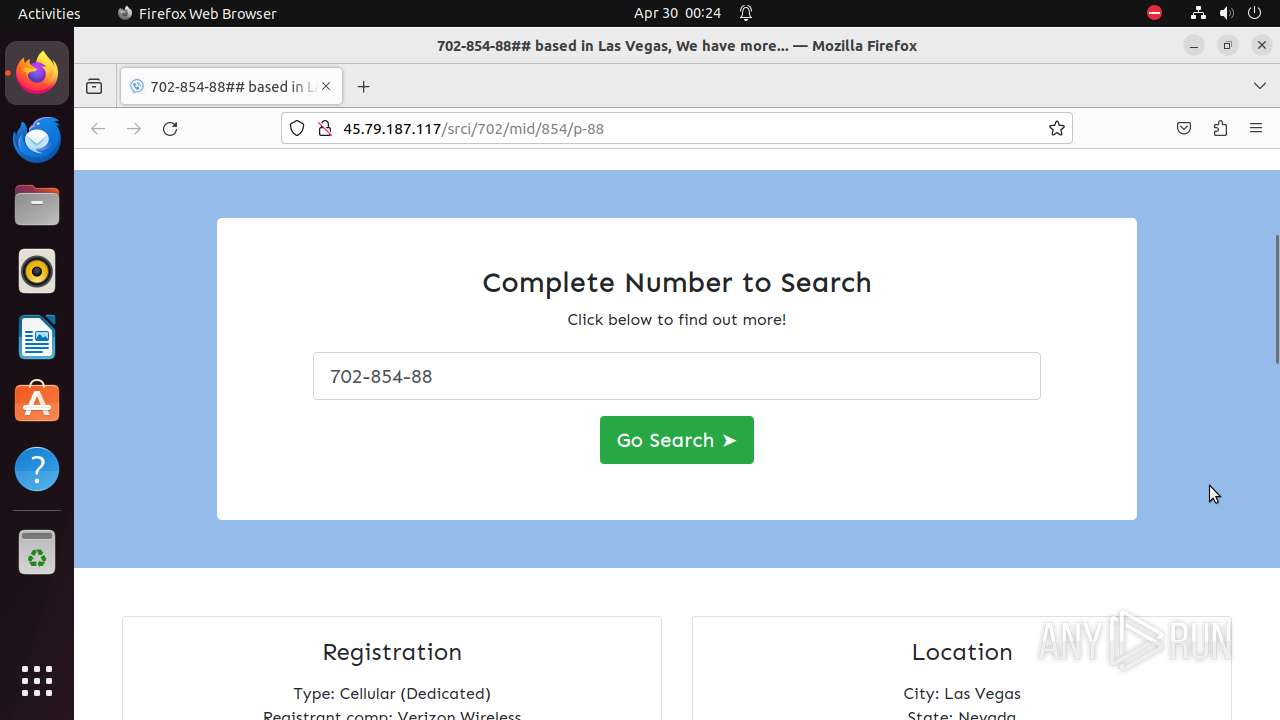Open Rhythmbox music player from dock
This screenshot has height=720, width=1280.
[x=37, y=271]
